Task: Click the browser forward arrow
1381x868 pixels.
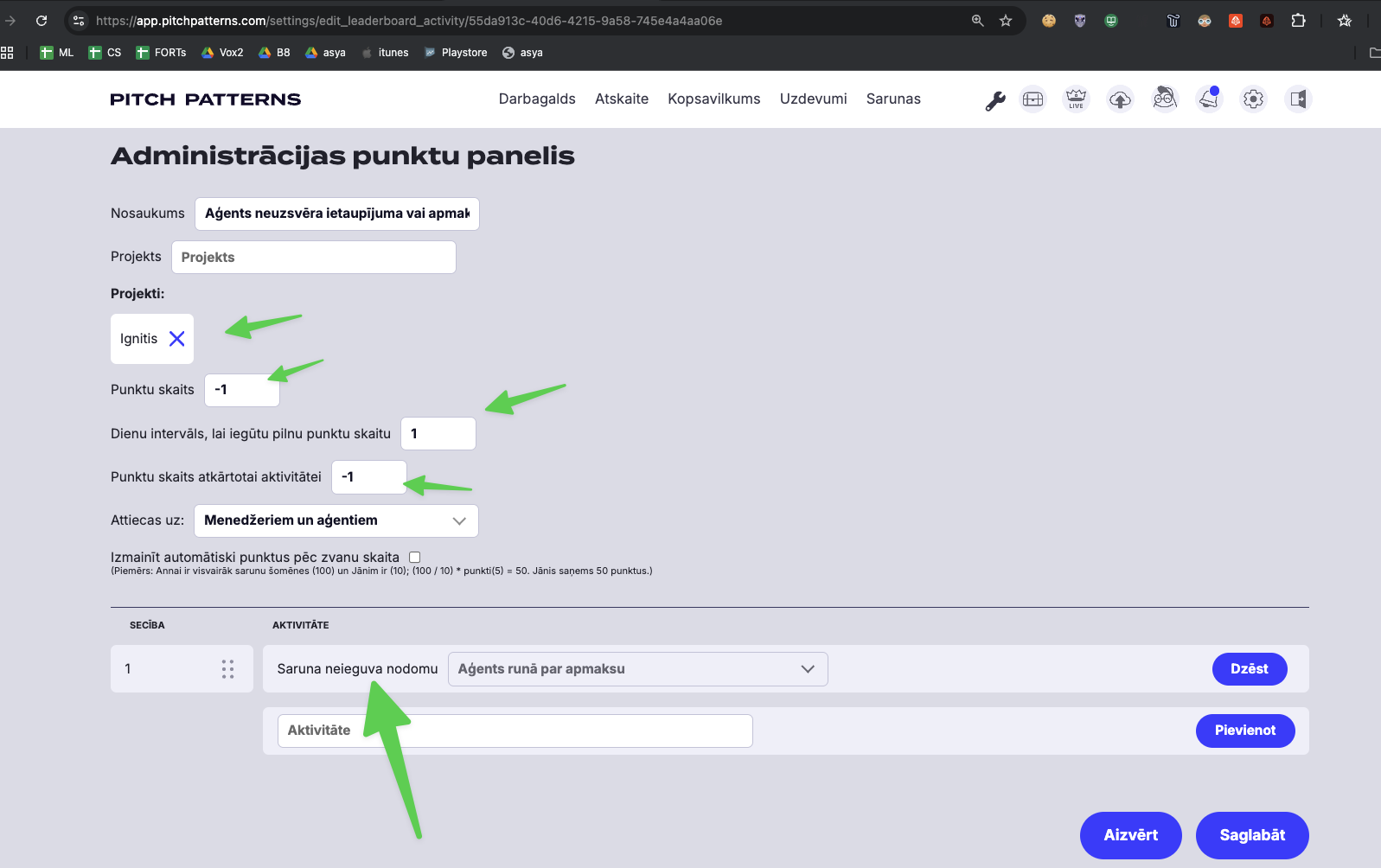Action: click(x=10, y=21)
